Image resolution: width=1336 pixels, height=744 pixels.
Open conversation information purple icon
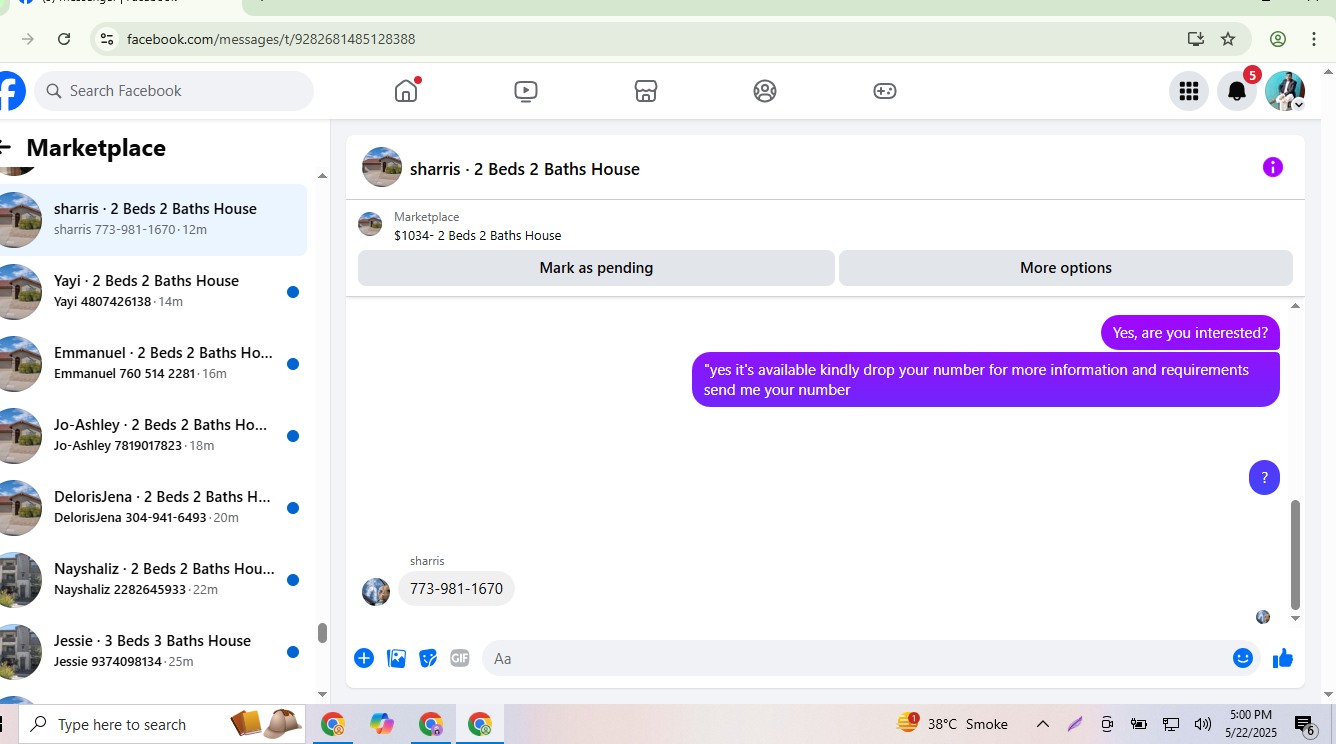1272,167
